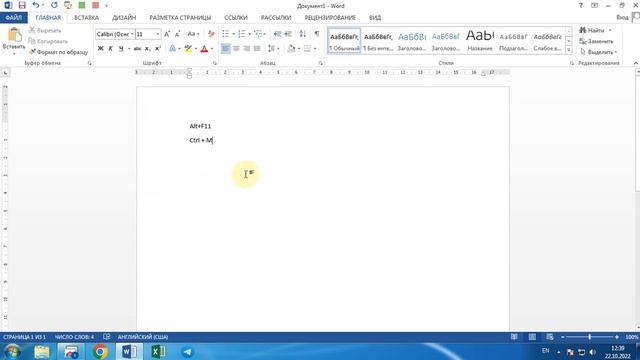The height and width of the screenshot is (360, 640).
Task: Toggle underline Ч formatting
Action: pos(121,49)
